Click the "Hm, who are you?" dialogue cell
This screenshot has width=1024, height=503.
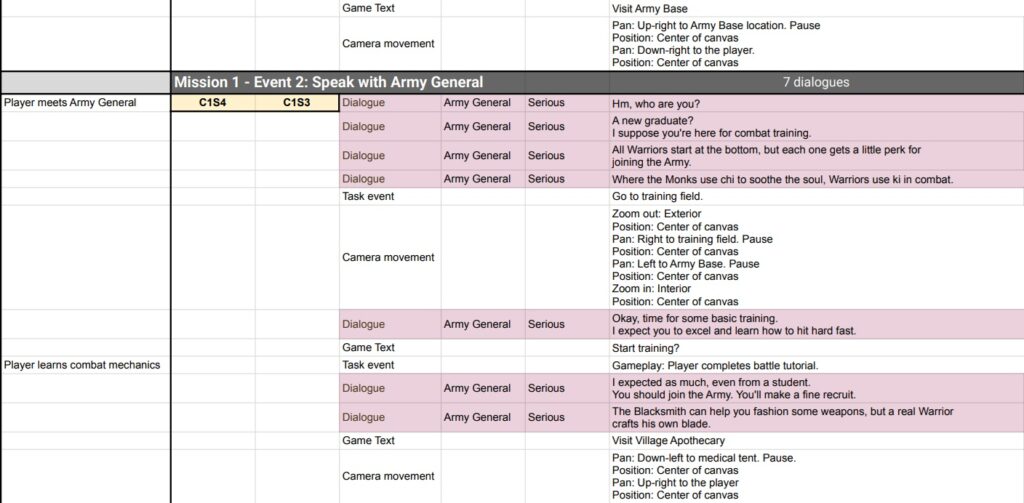[816, 102]
